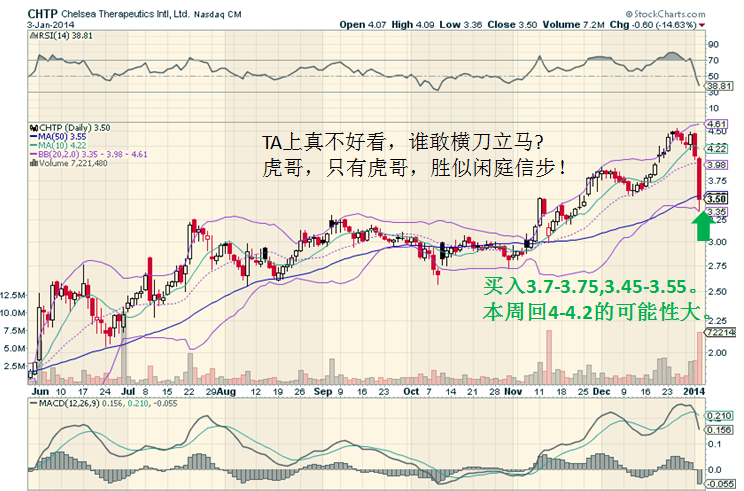Click the MA(10) green legend line

[33, 147]
